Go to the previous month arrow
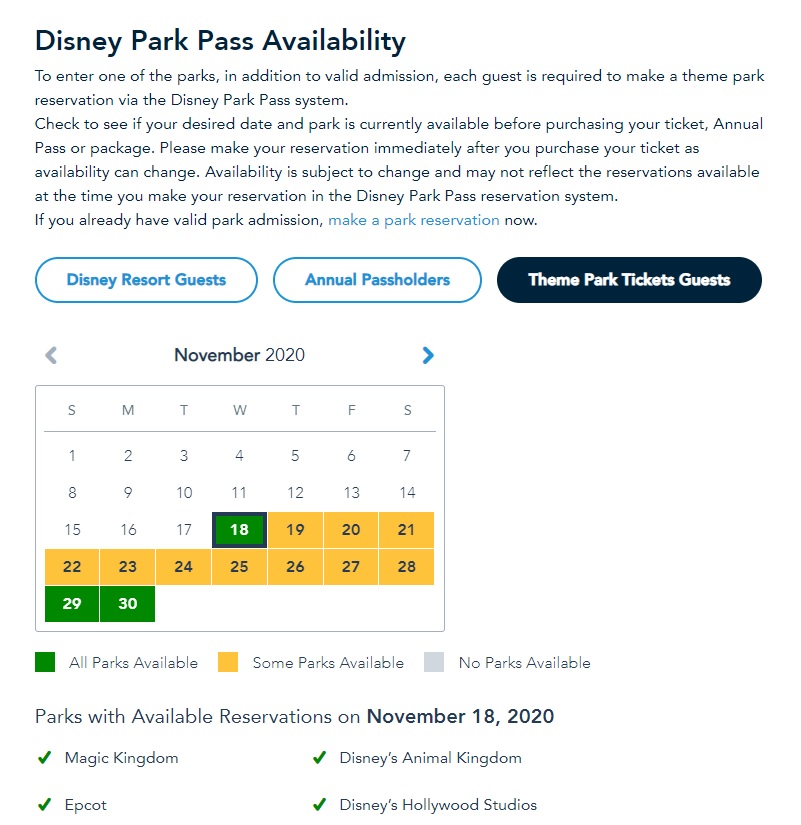 tap(52, 355)
